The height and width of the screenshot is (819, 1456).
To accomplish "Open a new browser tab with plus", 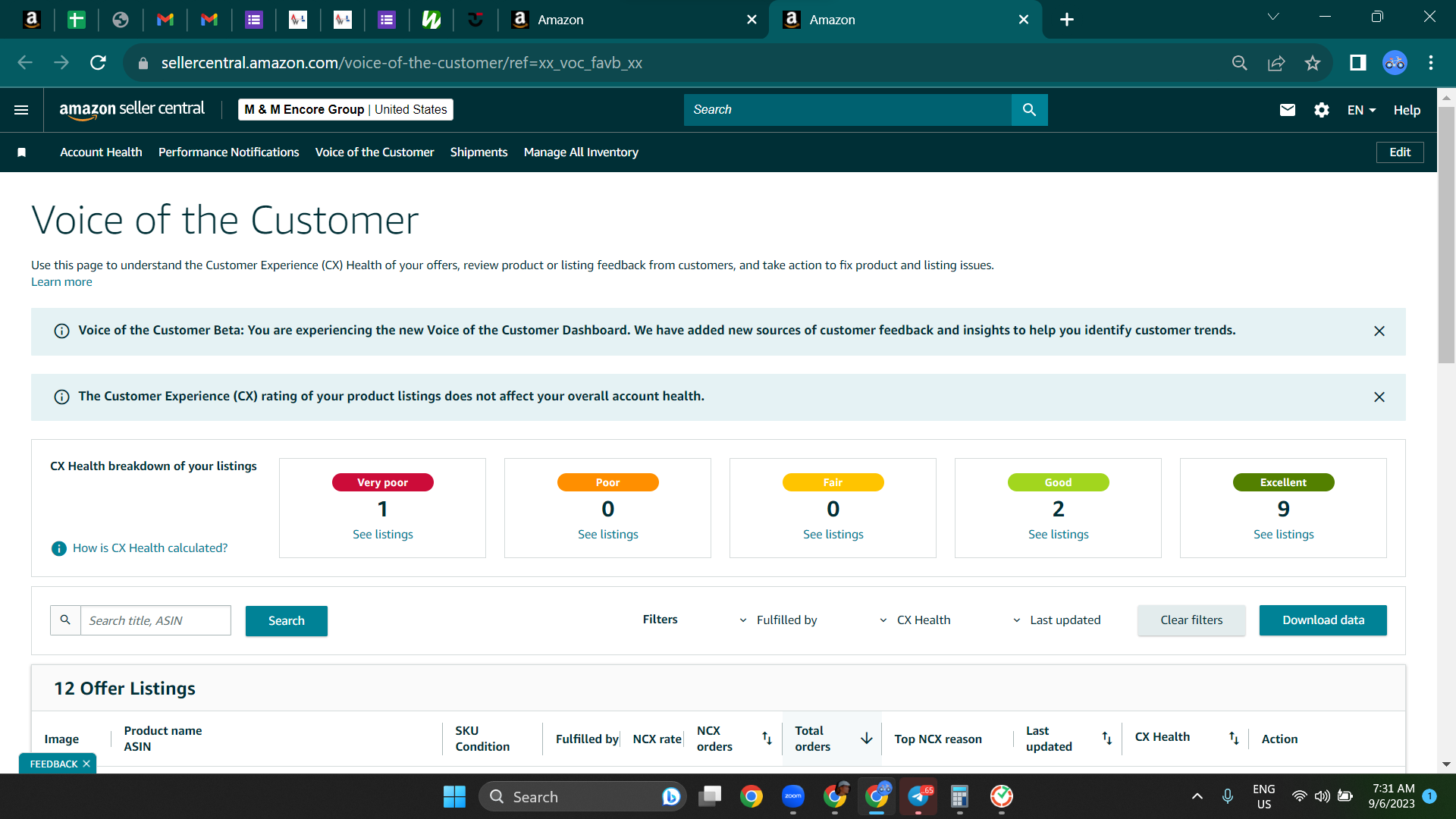I will (1067, 20).
